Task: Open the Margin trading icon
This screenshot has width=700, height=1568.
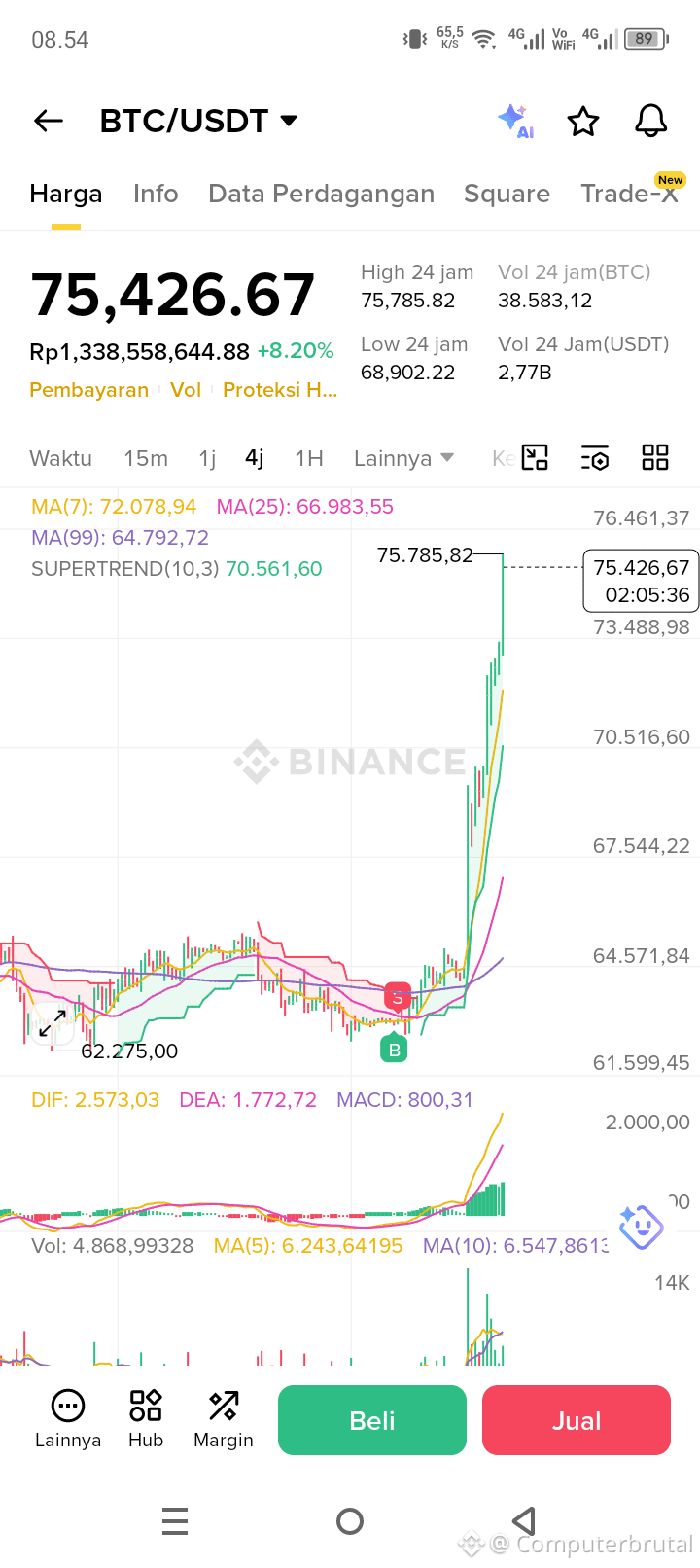Action: click(224, 1420)
